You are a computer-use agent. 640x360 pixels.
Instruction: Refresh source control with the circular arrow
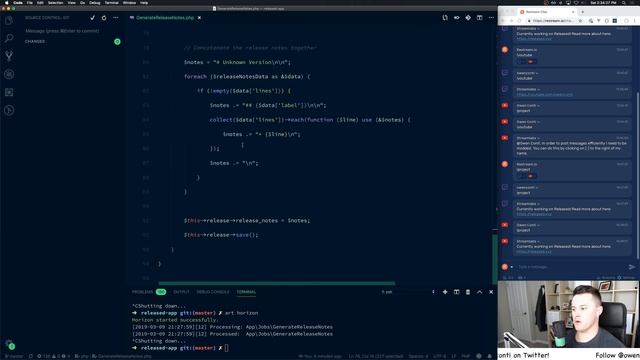tap(104, 18)
